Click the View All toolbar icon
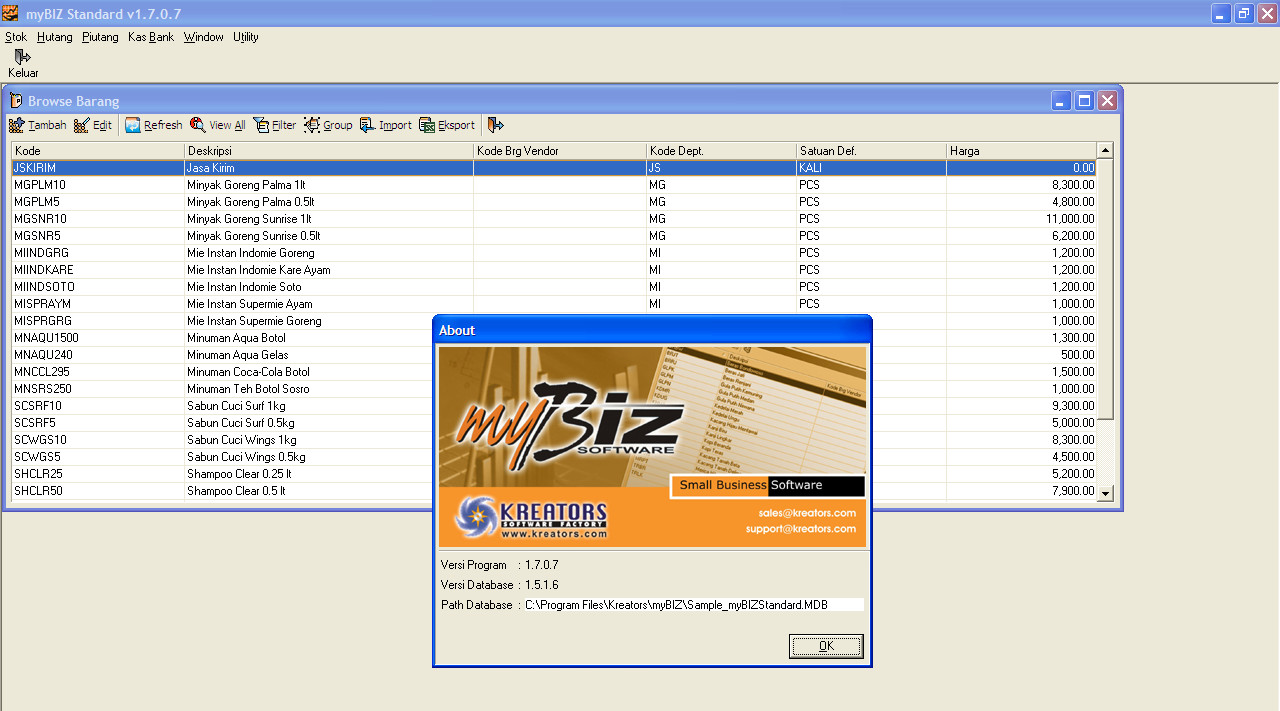The height and width of the screenshot is (711, 1280). coord(198,125)
